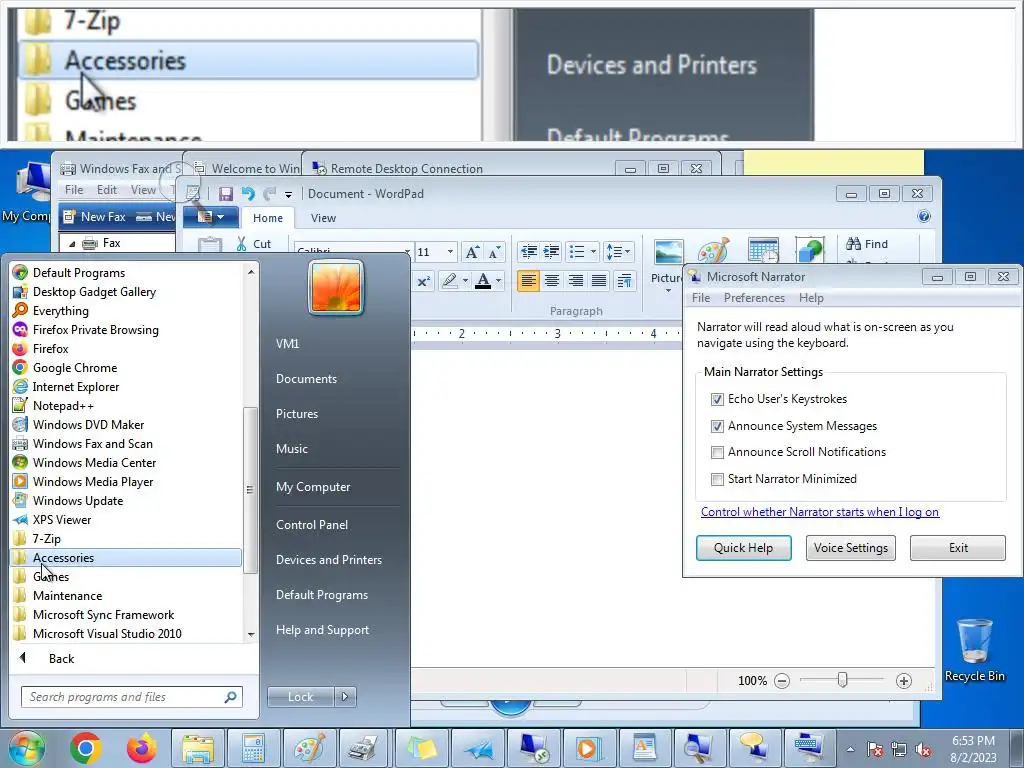This screenshot has width=1024, height=768.
Task: Click the Lock button in Start menu
Action: 300,697
